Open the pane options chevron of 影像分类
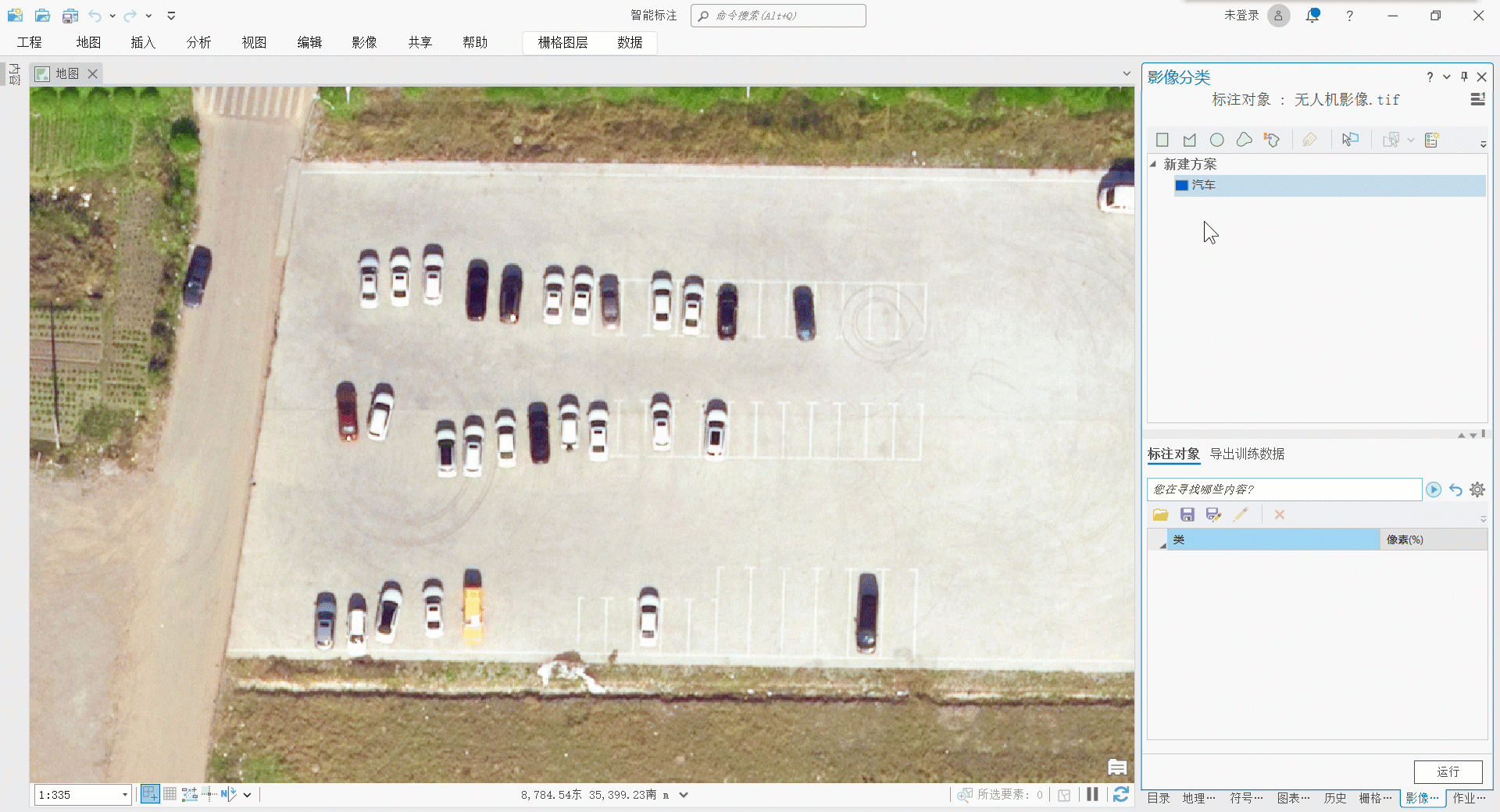Image resolution: width=1500 pixels, height=812 pixels. coord(1447,77)
